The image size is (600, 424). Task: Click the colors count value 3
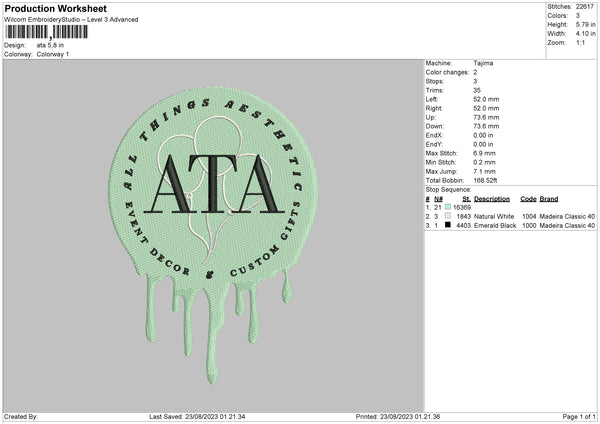click(x=578, y=16)
